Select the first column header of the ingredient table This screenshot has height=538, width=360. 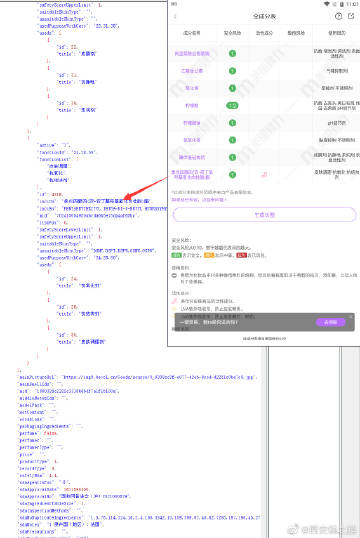tap(192, 33)
